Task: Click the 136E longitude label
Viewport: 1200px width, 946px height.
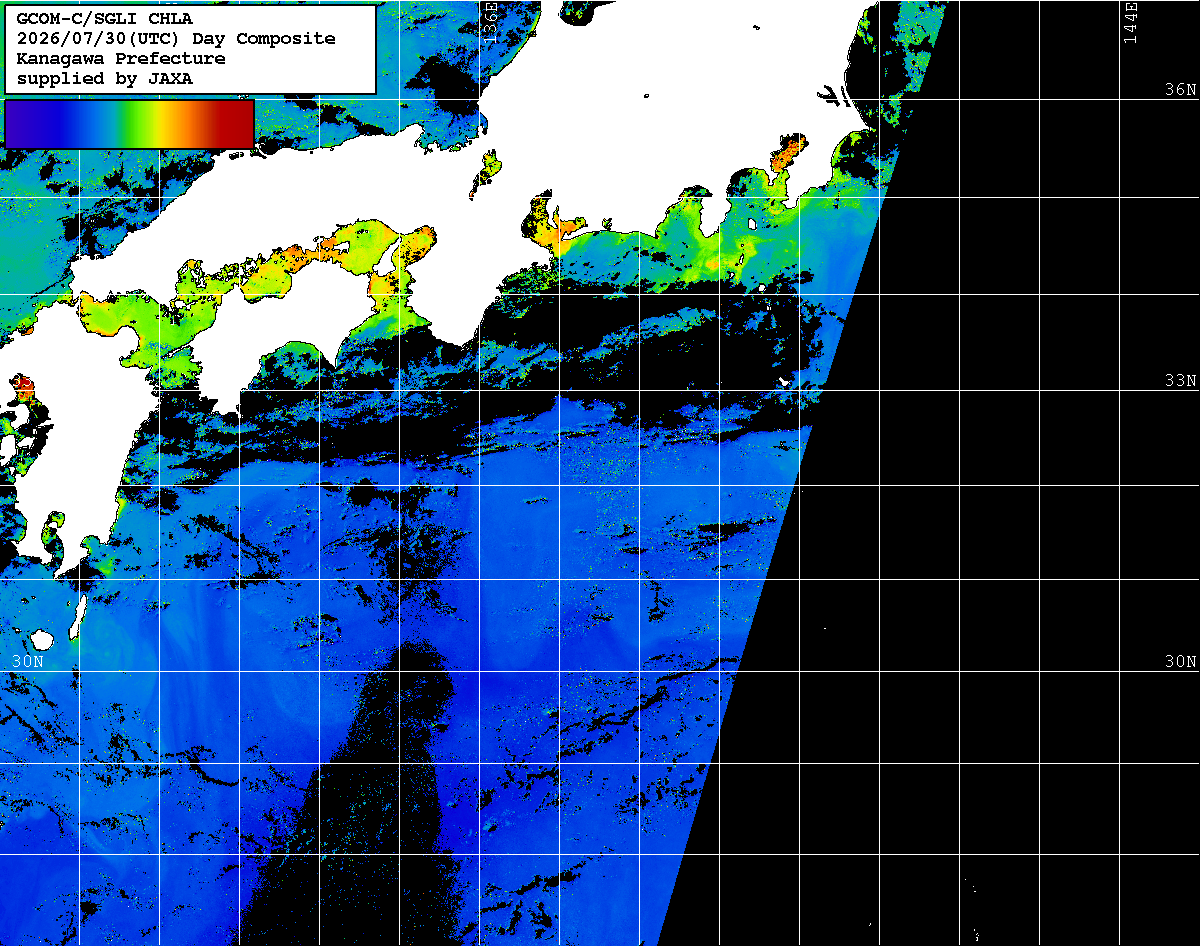Action: click(490, 20)
